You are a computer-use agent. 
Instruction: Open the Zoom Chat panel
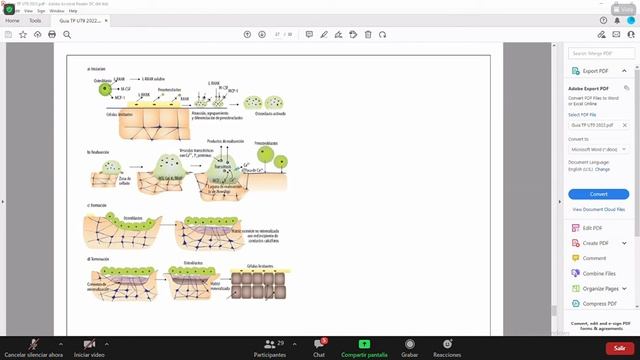[x=319, y=348]
